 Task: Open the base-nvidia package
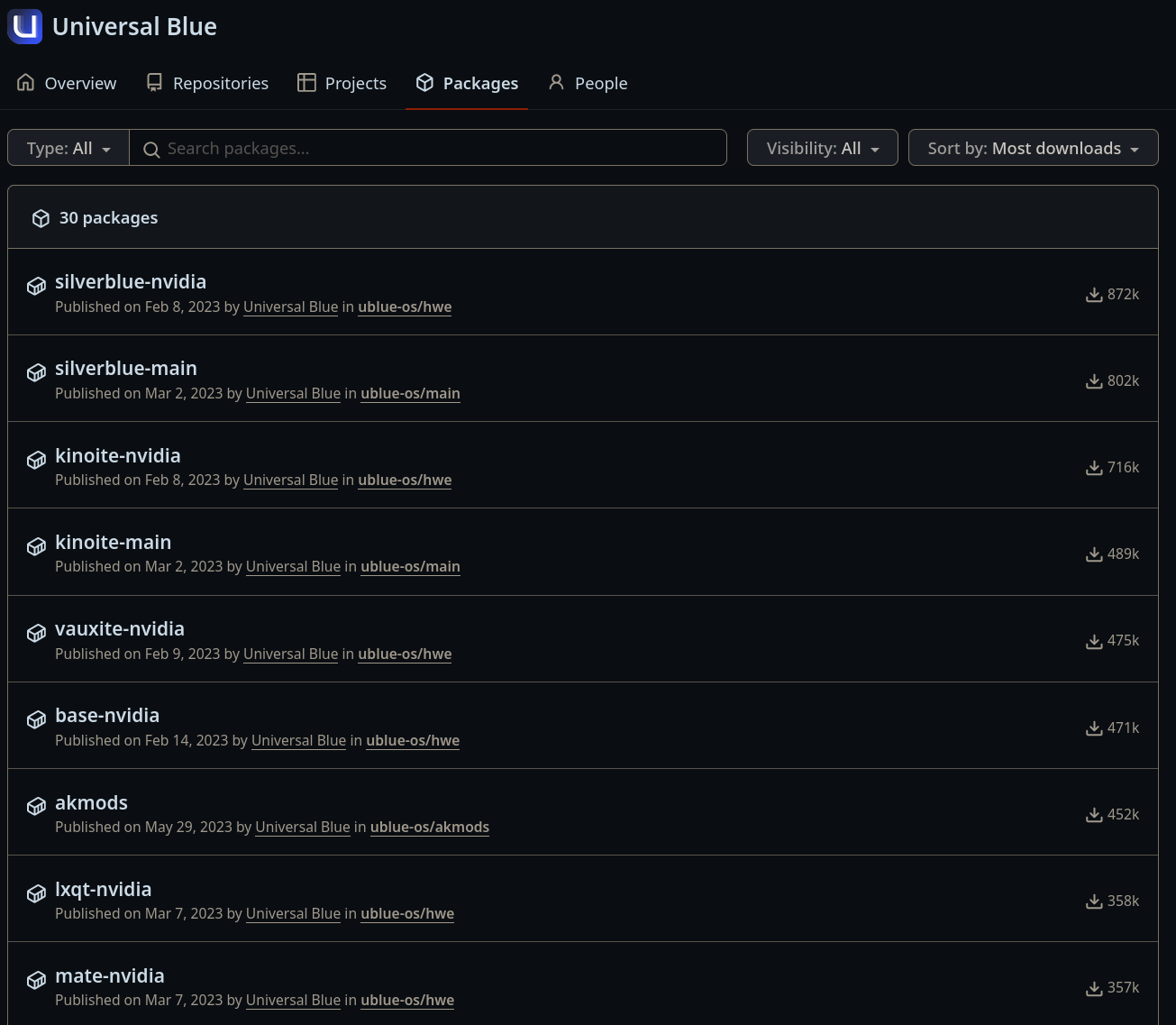[x=107, y=715]
